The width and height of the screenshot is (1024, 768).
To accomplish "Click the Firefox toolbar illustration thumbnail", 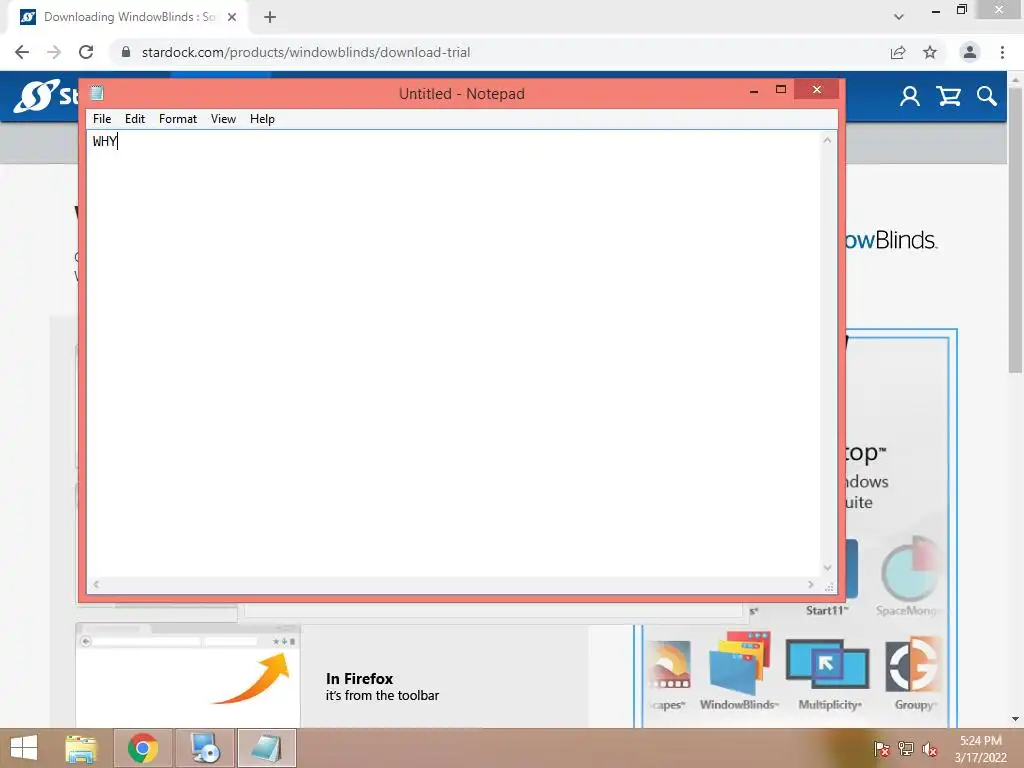I will tap(188, 675).
